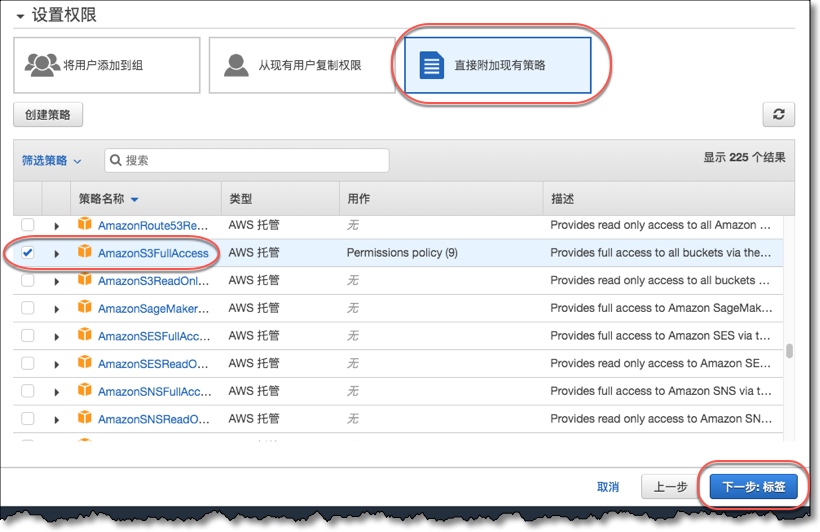Click the policy cube icon for AmazonSESFullAcc
This screenshot has width=820, height=532.
(x=85, y=335)
